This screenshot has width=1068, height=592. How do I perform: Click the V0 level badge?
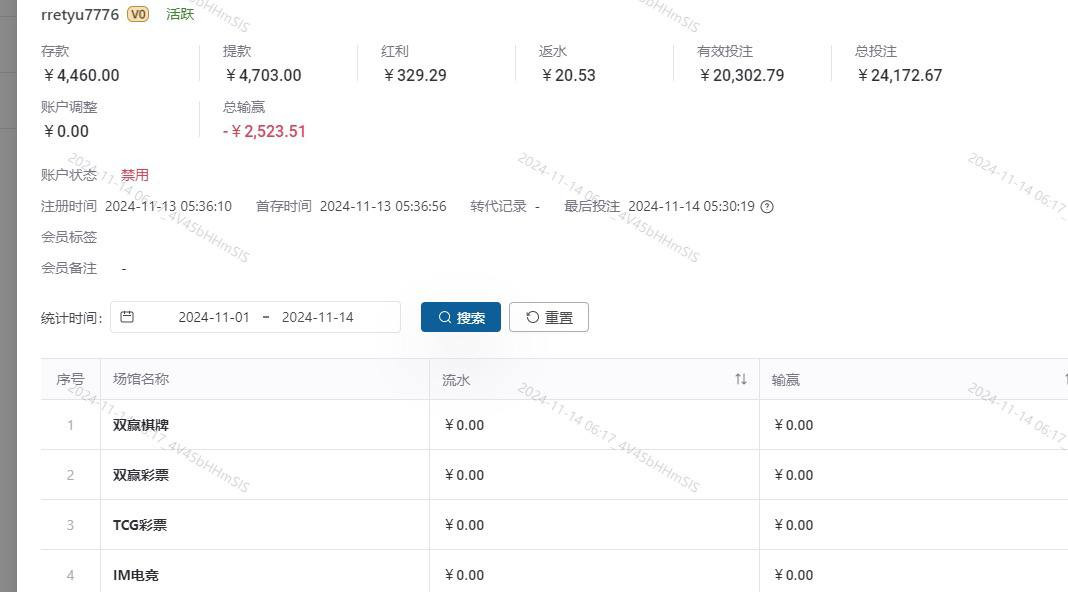(138, 14)
